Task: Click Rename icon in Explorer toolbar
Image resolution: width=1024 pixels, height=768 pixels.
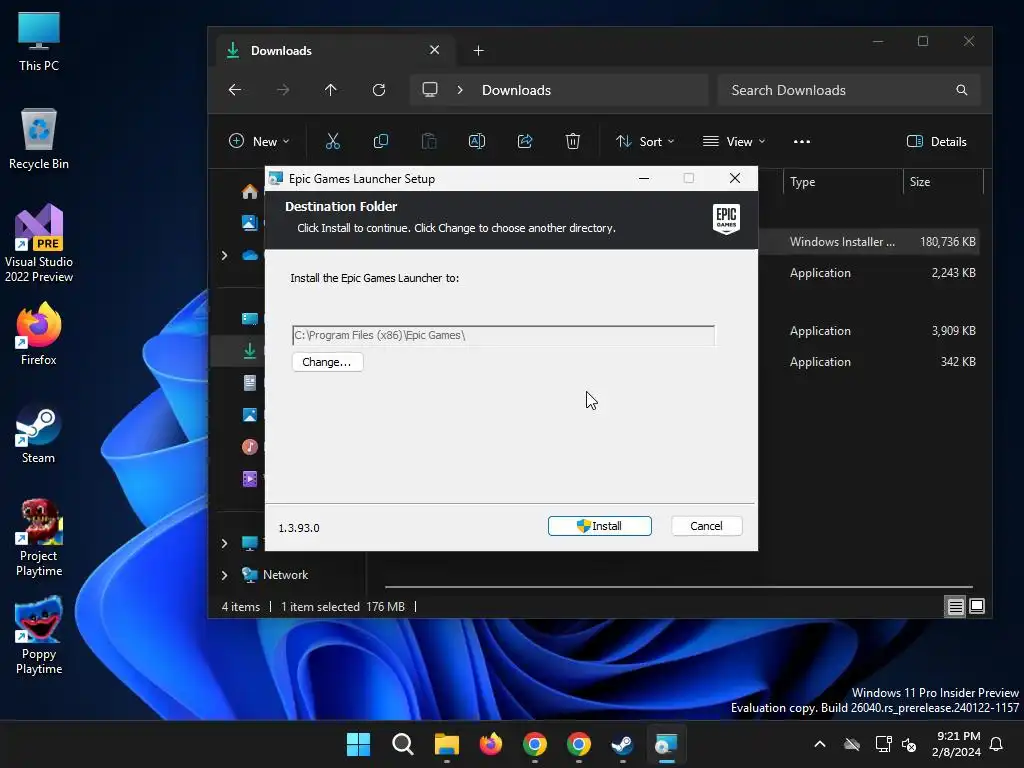Action: pyautogui.click(x=477, y=141)
